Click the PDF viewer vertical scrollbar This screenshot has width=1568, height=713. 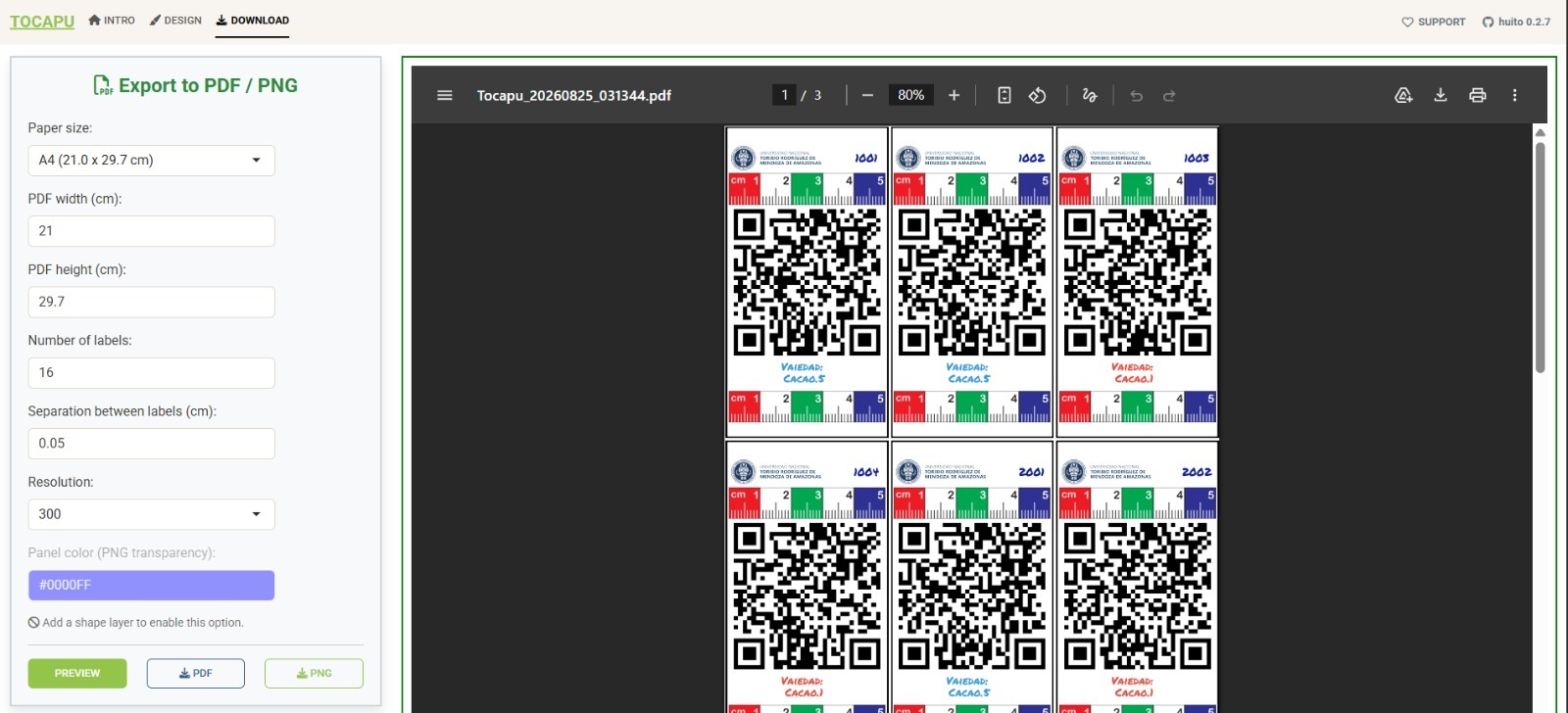click(x=1541, y=258)
